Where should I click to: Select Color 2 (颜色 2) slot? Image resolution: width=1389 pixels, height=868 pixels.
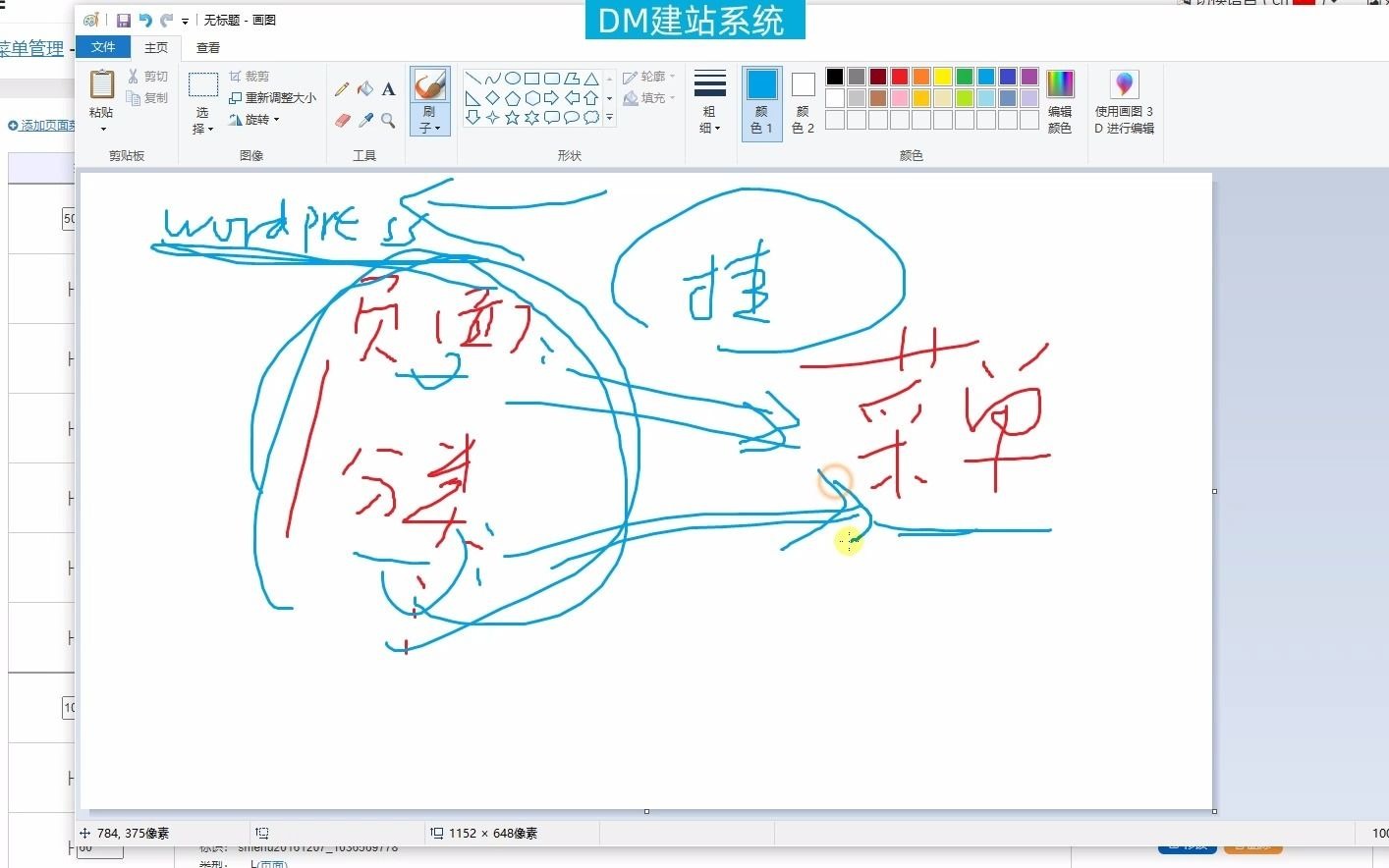[803, 102]
